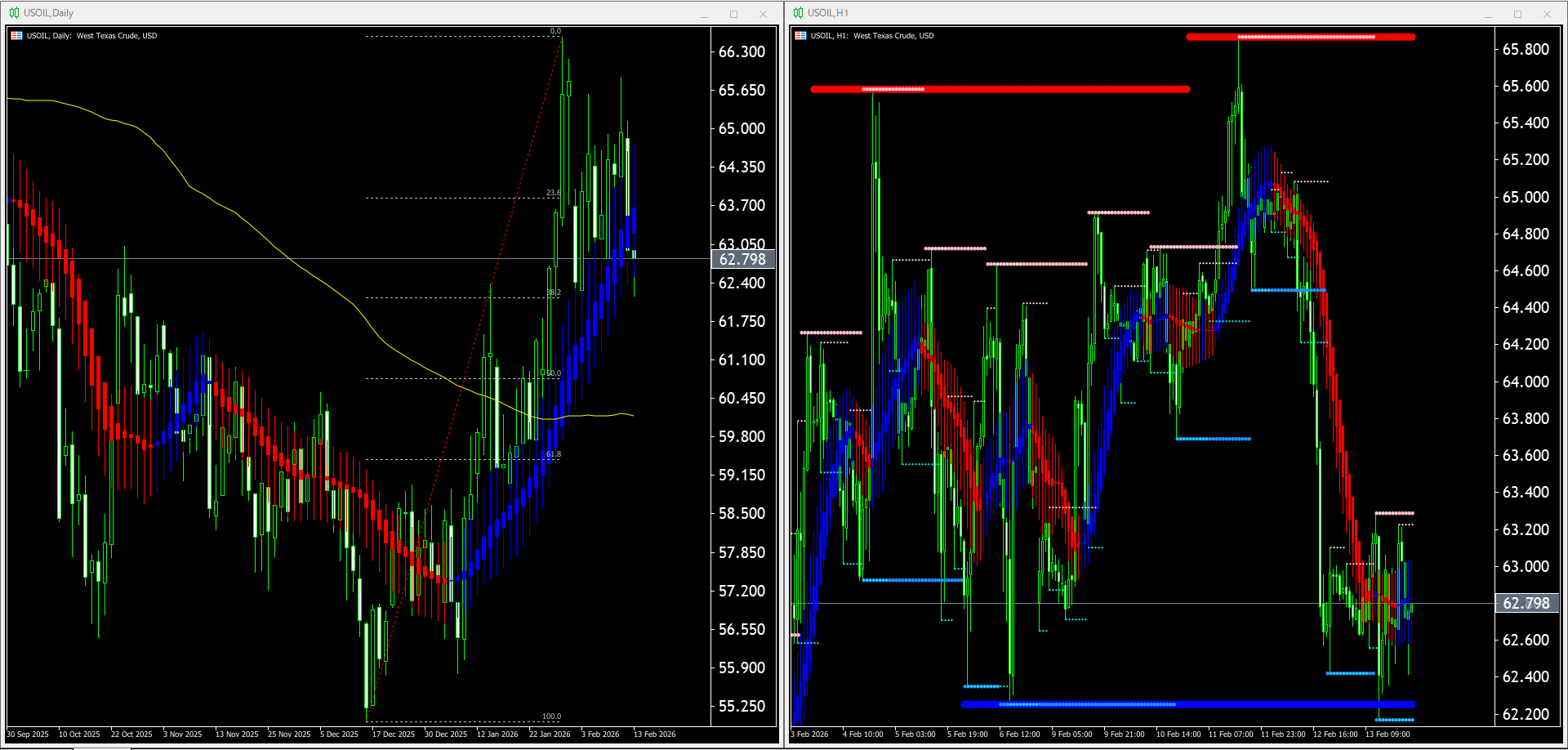Click the 66.300 price on Daily scale
The width and height of the screenshot is (1568, 750).
[742, 51]
